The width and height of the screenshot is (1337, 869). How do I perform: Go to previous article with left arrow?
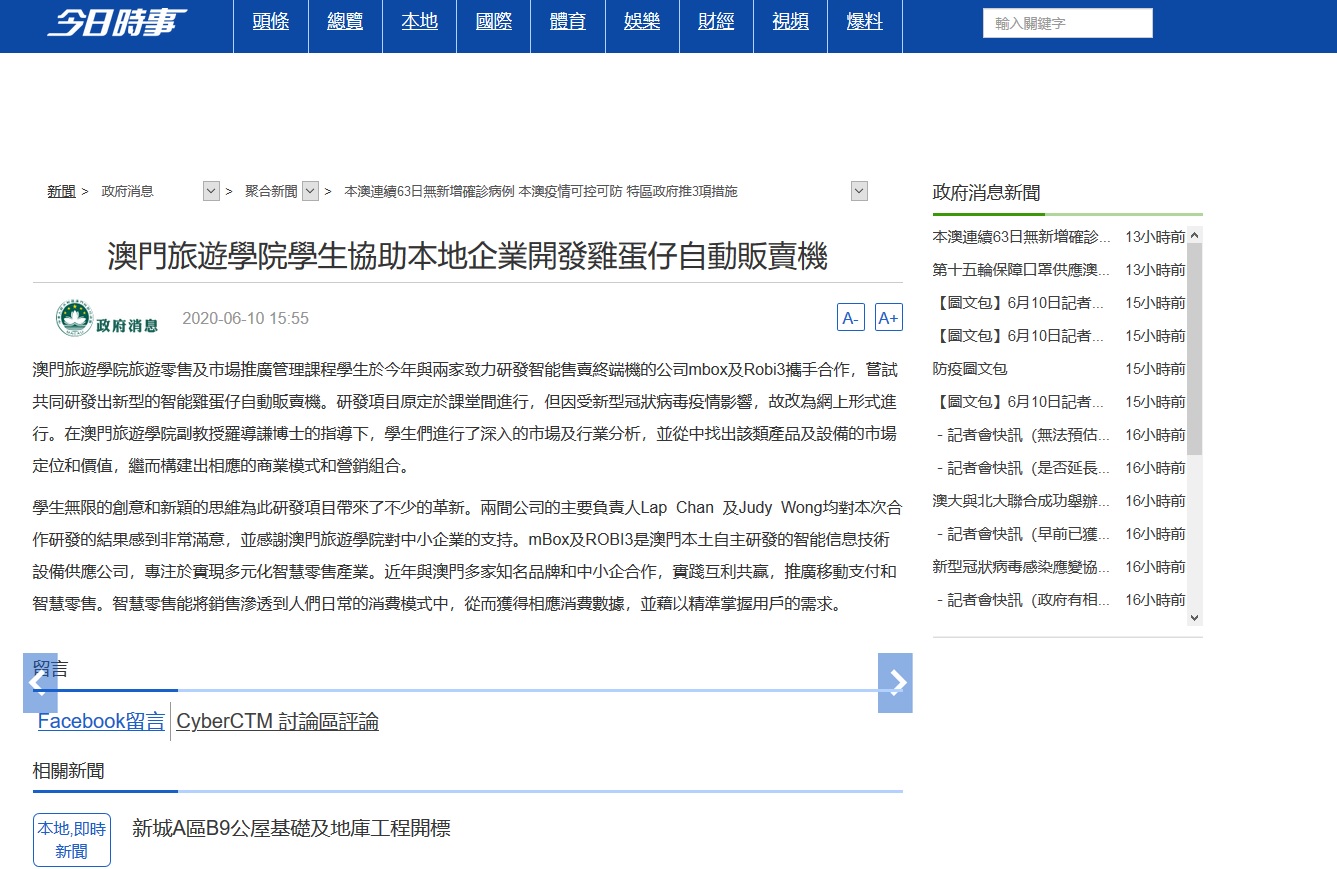click(x=40, y=683)
